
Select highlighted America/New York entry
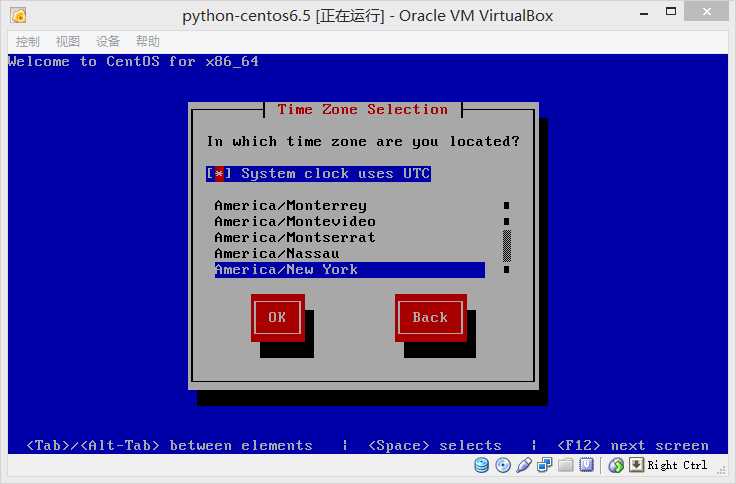[x=349, y=270]
